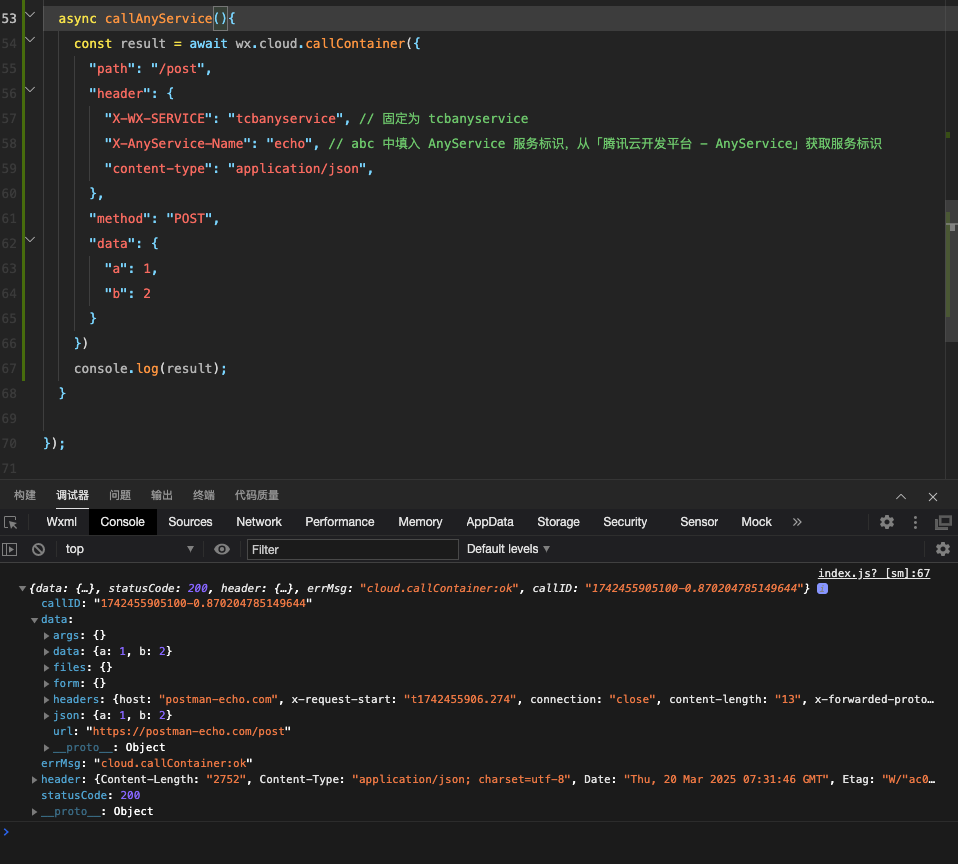Toggle the live expression eye icon
Image resolution: width=958 pixels, height=864 pixels.
(x=222, y=549)
